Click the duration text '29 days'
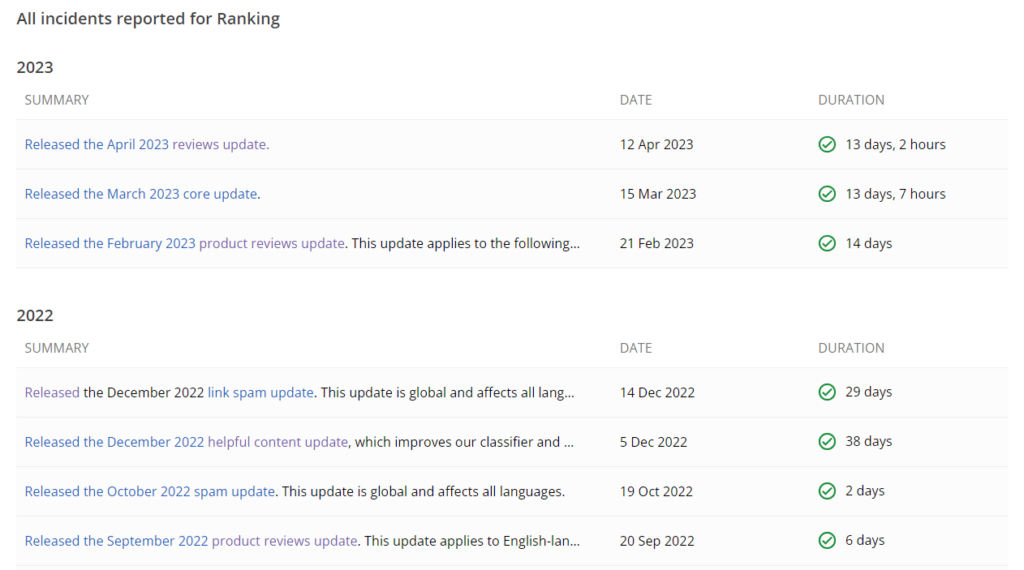The height and width of the screenshot is (570, 1024). click(x=869, y=392)
